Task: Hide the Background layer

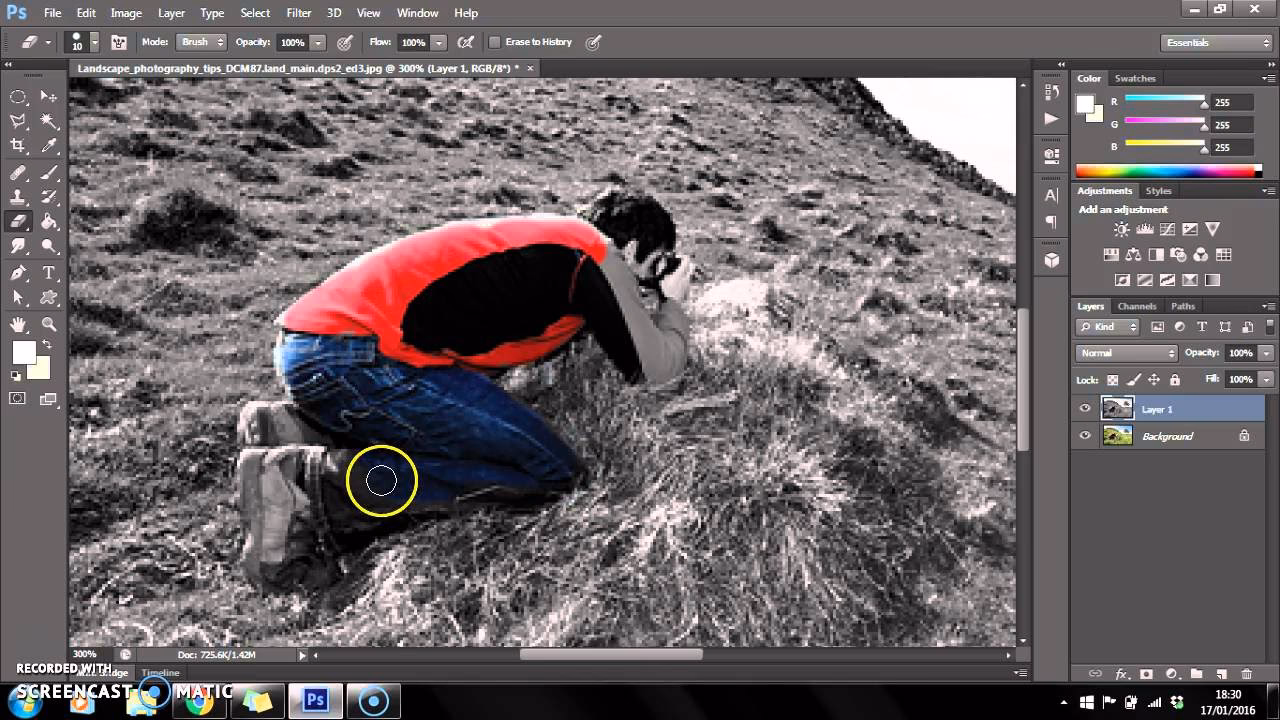Action: pos(1085,436)
